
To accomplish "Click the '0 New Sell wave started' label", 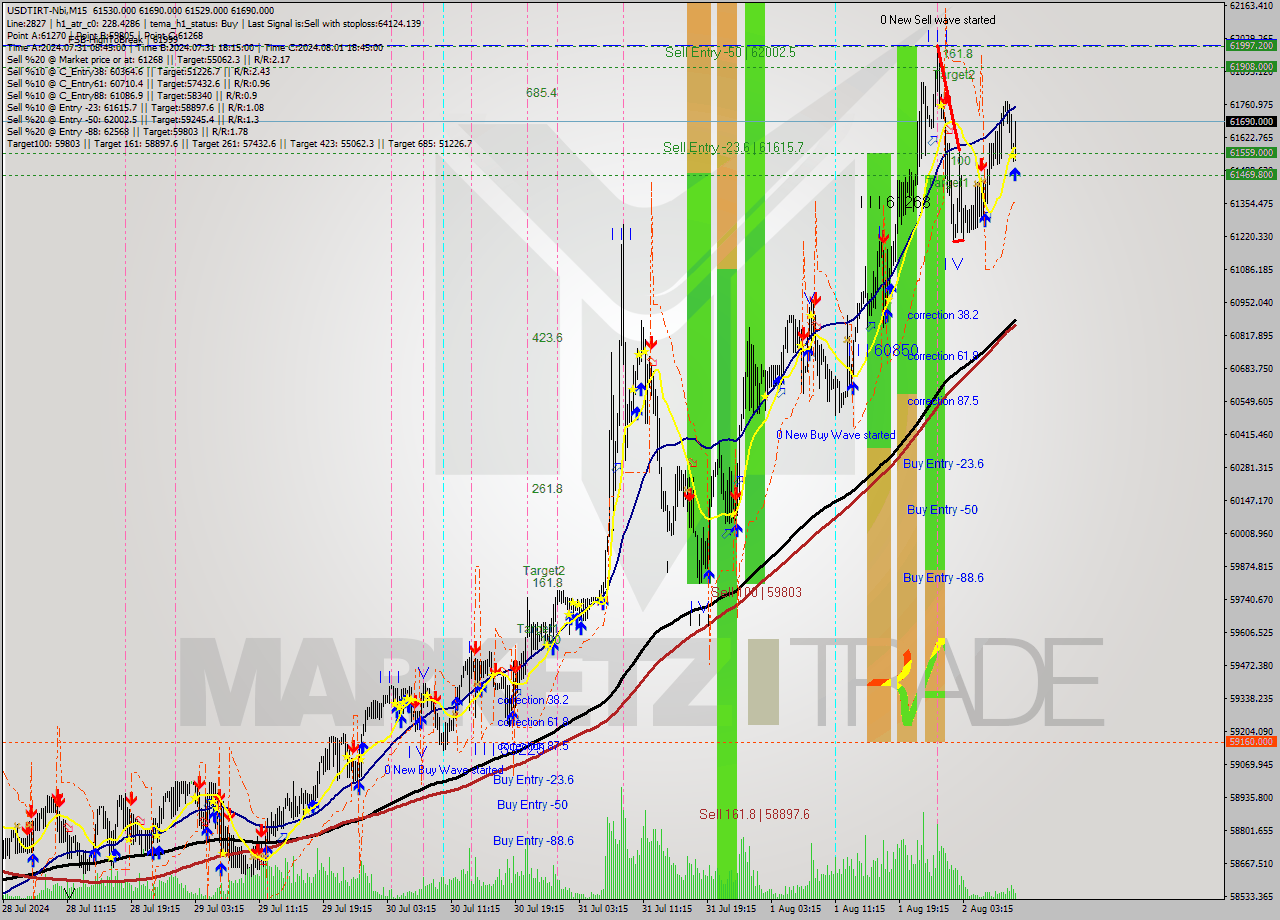I will (x=937, y=20).
